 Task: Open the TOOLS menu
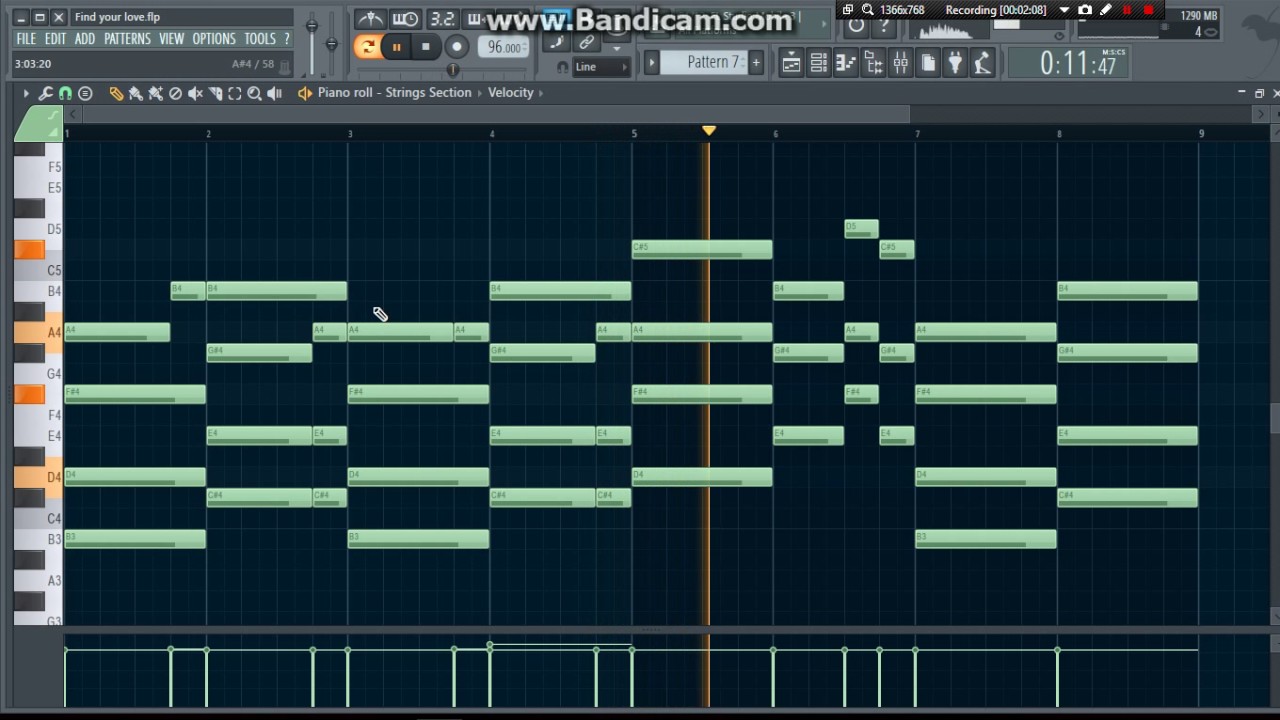point(260,39)
